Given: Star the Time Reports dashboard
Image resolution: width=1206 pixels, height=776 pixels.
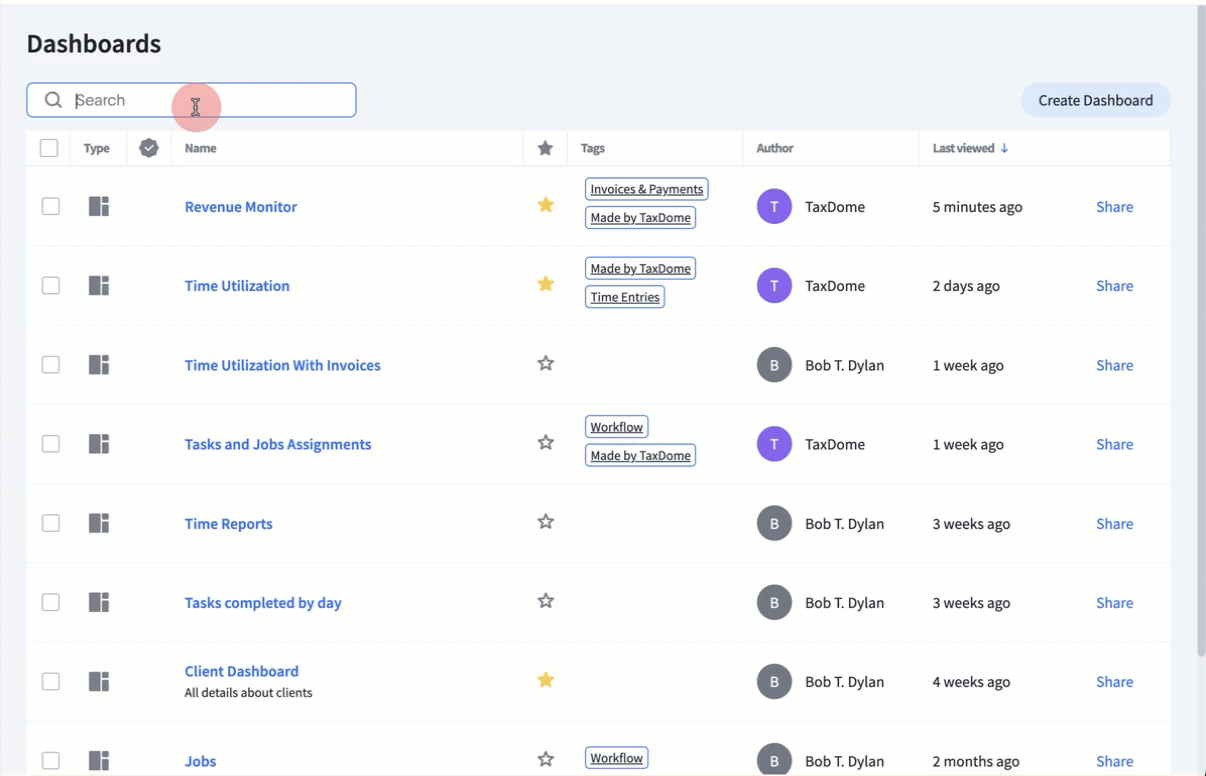Looking at the screenshot, I should (545, 522).
